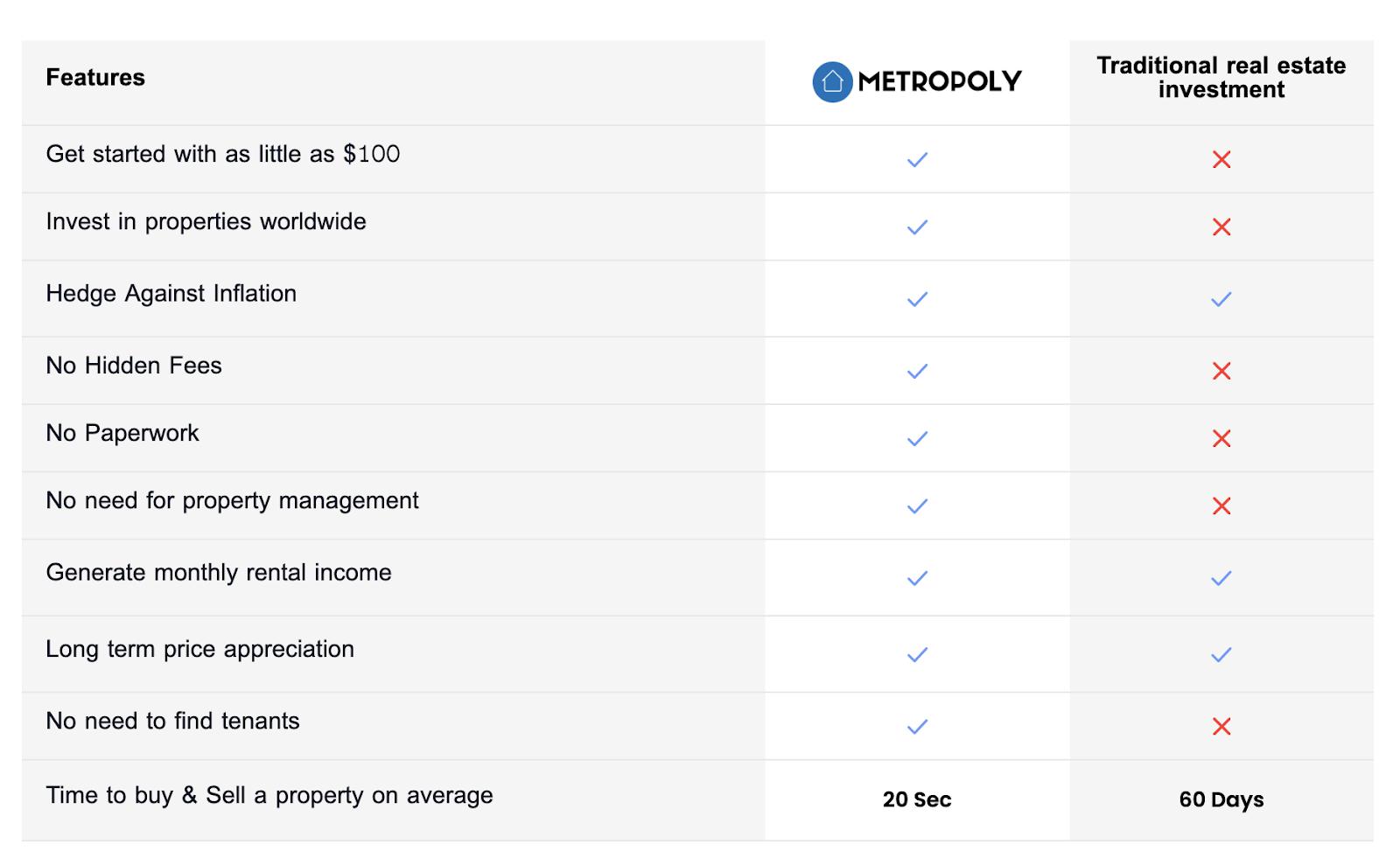Click 'Invest in properties worldwide' label
1400x858 pixels.
tap(206, 222)
